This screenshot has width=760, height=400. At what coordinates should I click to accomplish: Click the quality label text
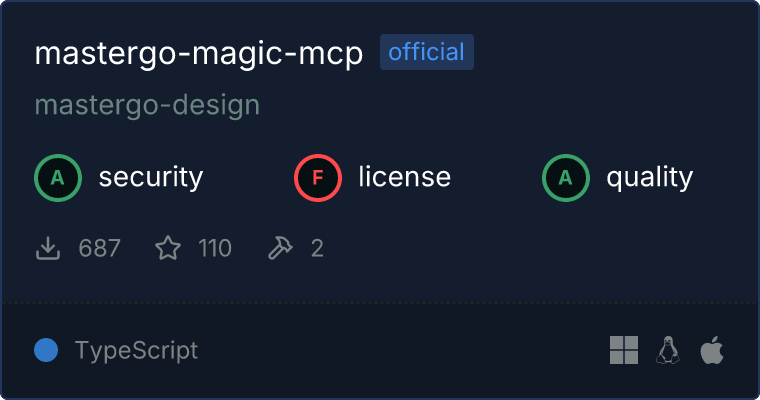point(649,178)
